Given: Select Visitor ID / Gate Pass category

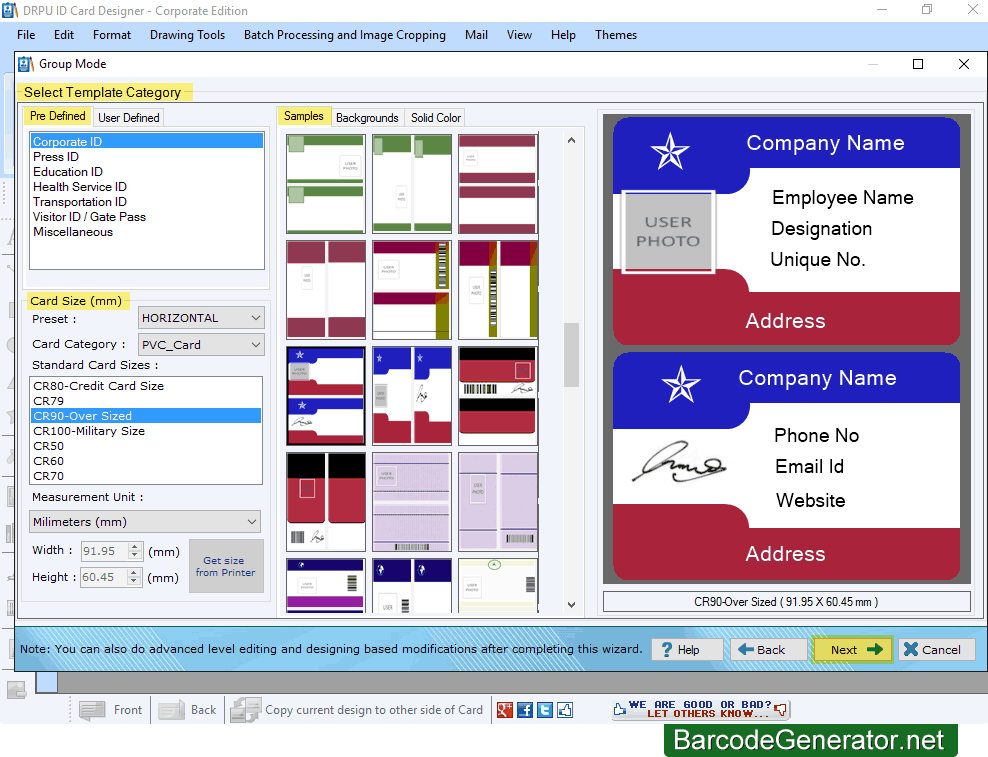Looking at the screenshot, I should [x=146, y=217].
